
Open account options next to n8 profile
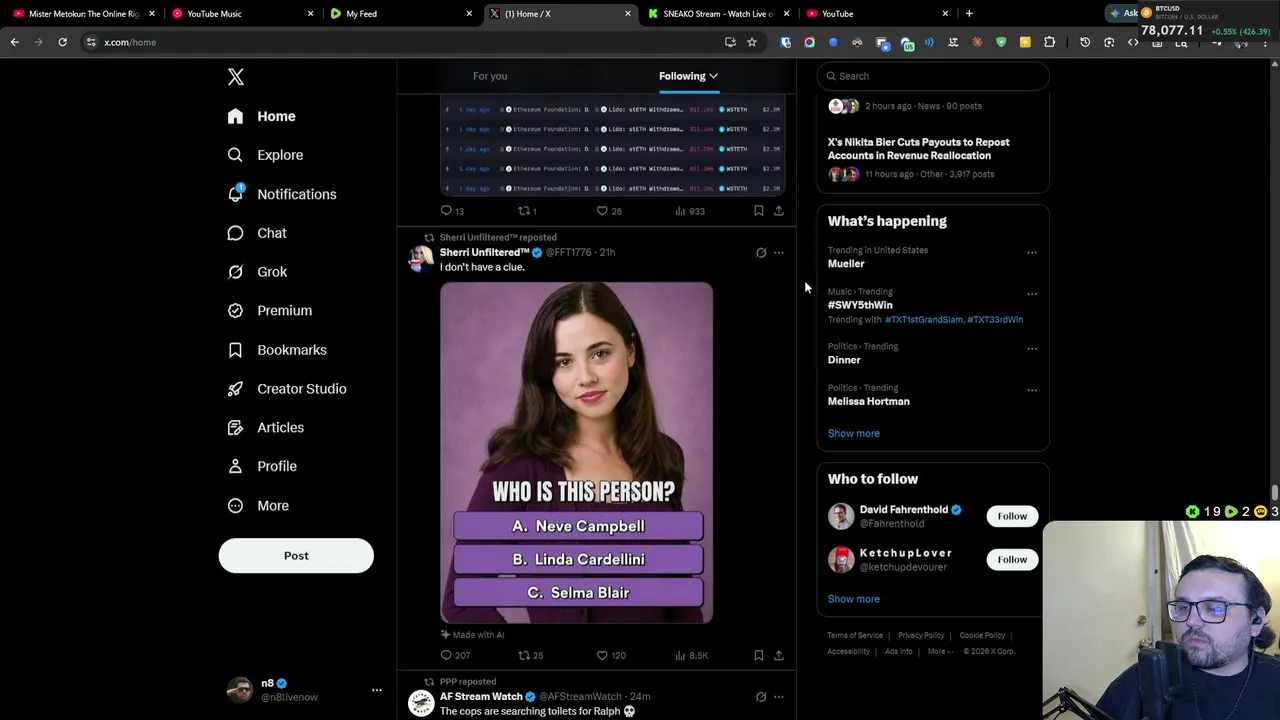377,690
